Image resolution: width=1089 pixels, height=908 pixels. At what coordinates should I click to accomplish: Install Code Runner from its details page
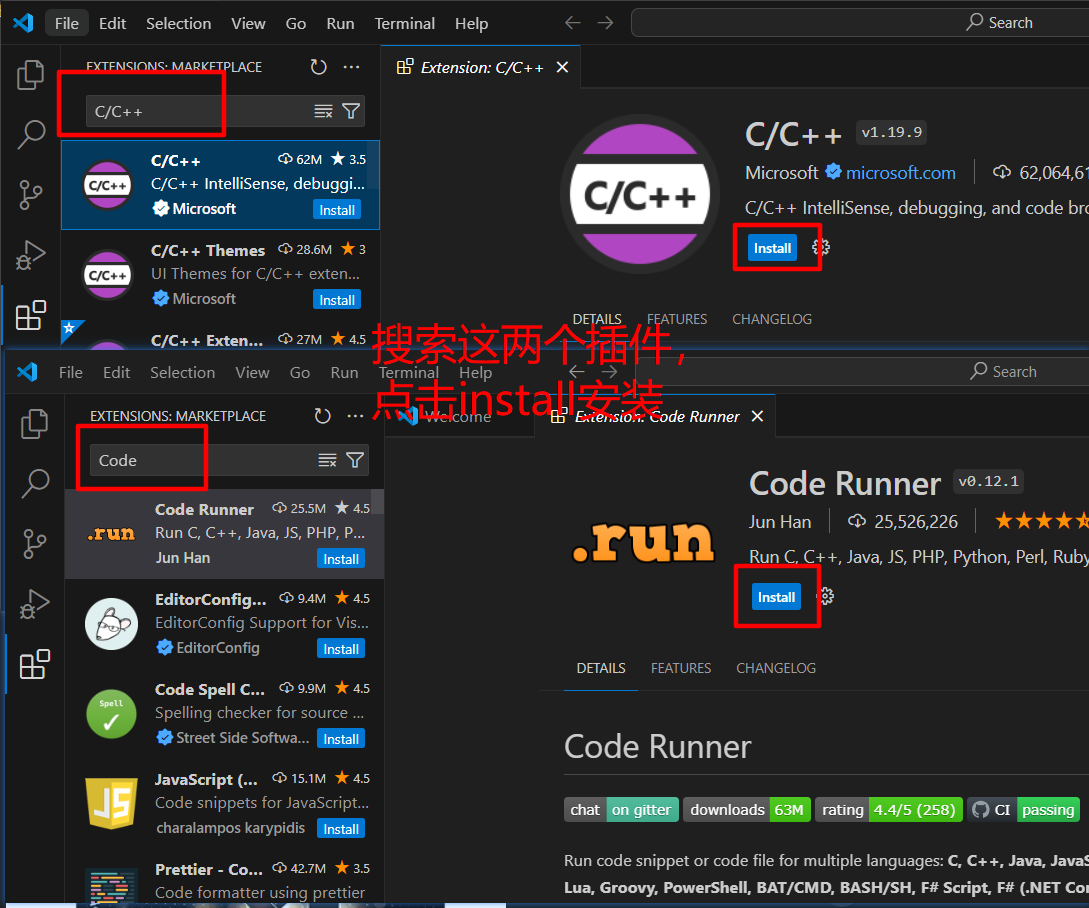click(x=776, y=597)
